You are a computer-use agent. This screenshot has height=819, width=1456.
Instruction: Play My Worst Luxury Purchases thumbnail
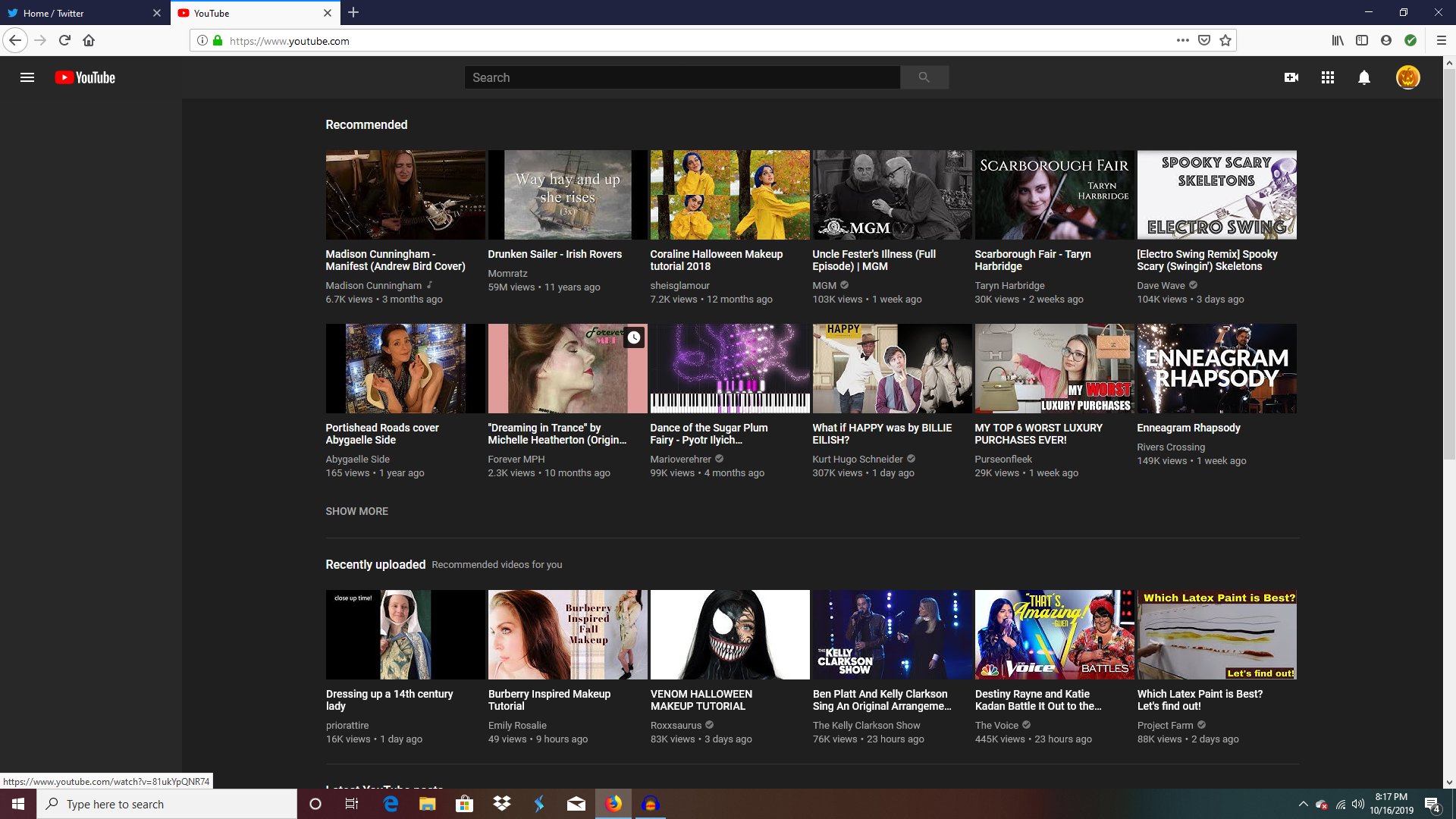tap(1054, 369)
